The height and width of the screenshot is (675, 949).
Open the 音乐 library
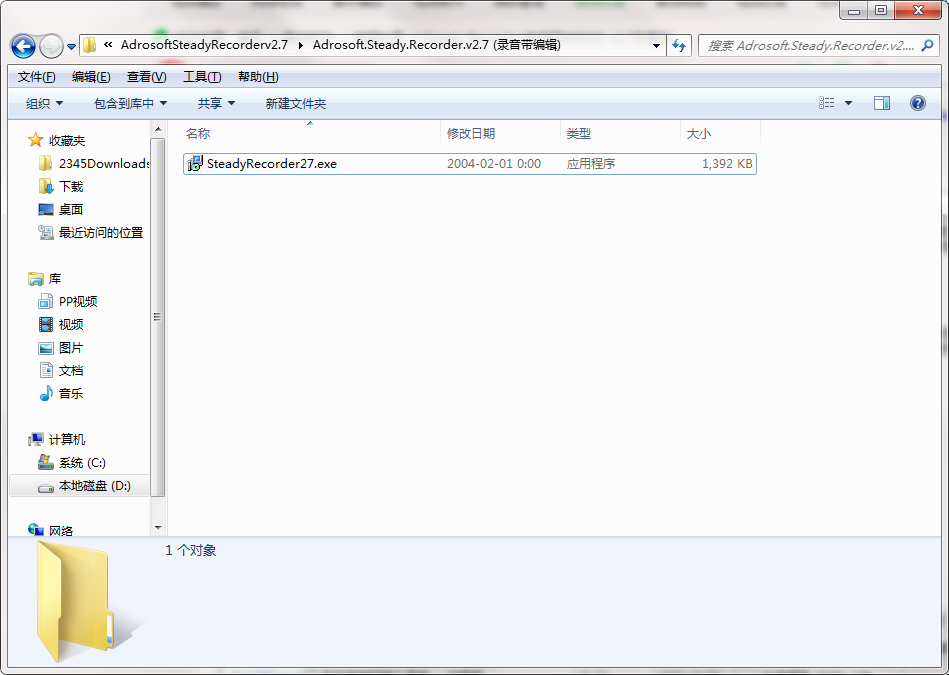tap(71, 393)
